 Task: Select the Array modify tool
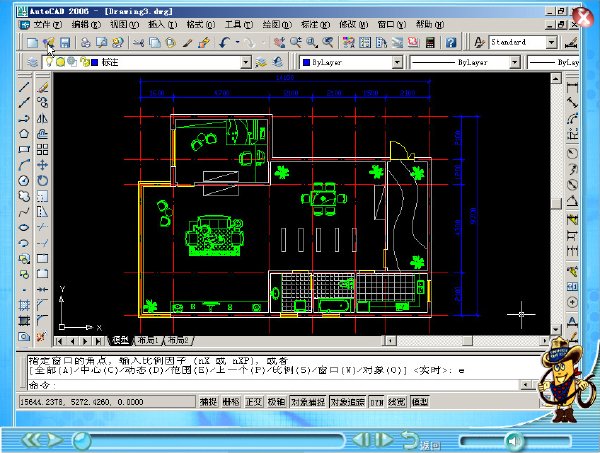point(42,149)
